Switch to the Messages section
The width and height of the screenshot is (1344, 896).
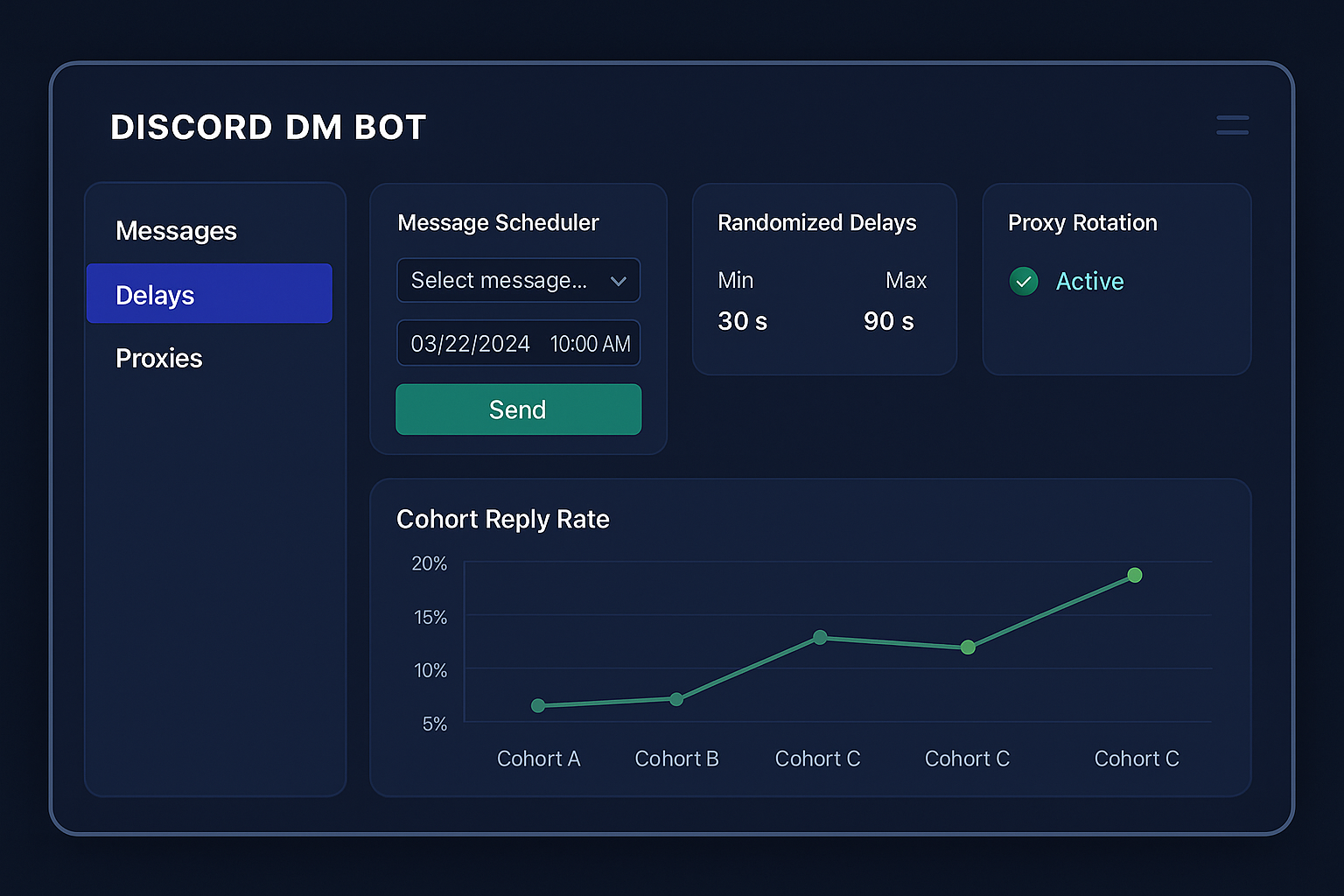(x=176, y=230)
